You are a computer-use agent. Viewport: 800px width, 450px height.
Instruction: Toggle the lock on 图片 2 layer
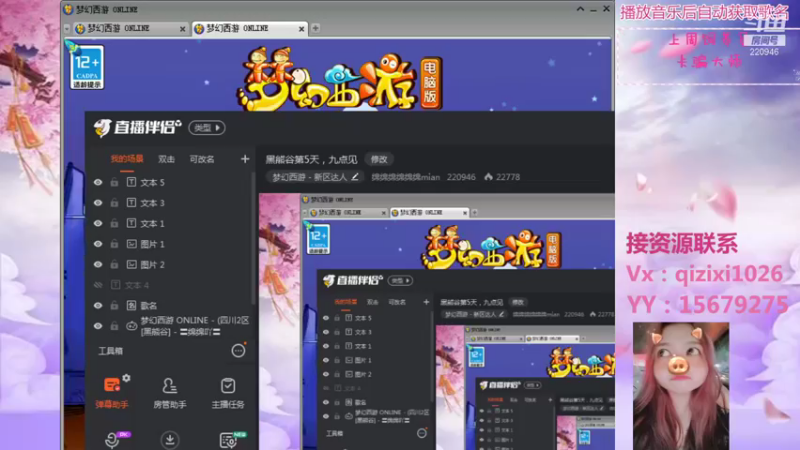tap(114, 264)
